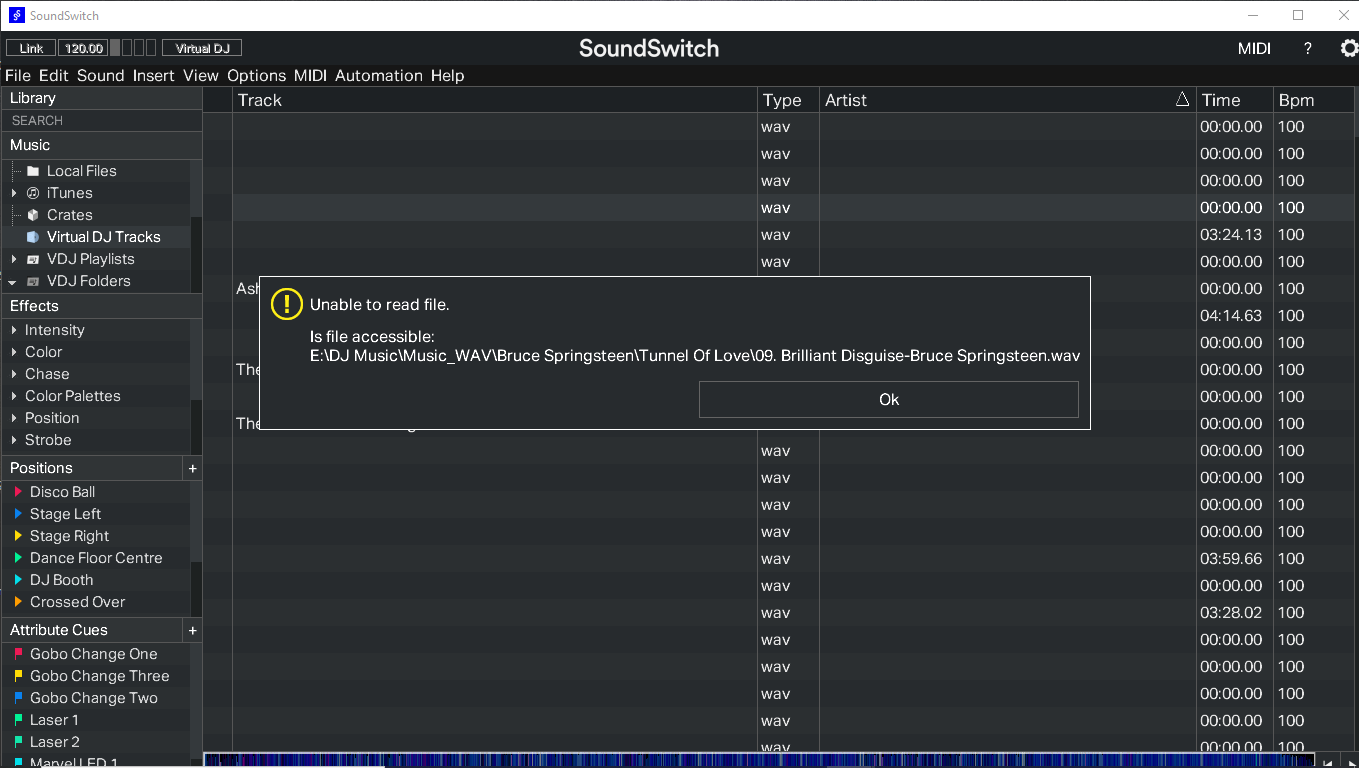
Task: Click the Virtual DJ source button
Action: [x=202, y=48]
